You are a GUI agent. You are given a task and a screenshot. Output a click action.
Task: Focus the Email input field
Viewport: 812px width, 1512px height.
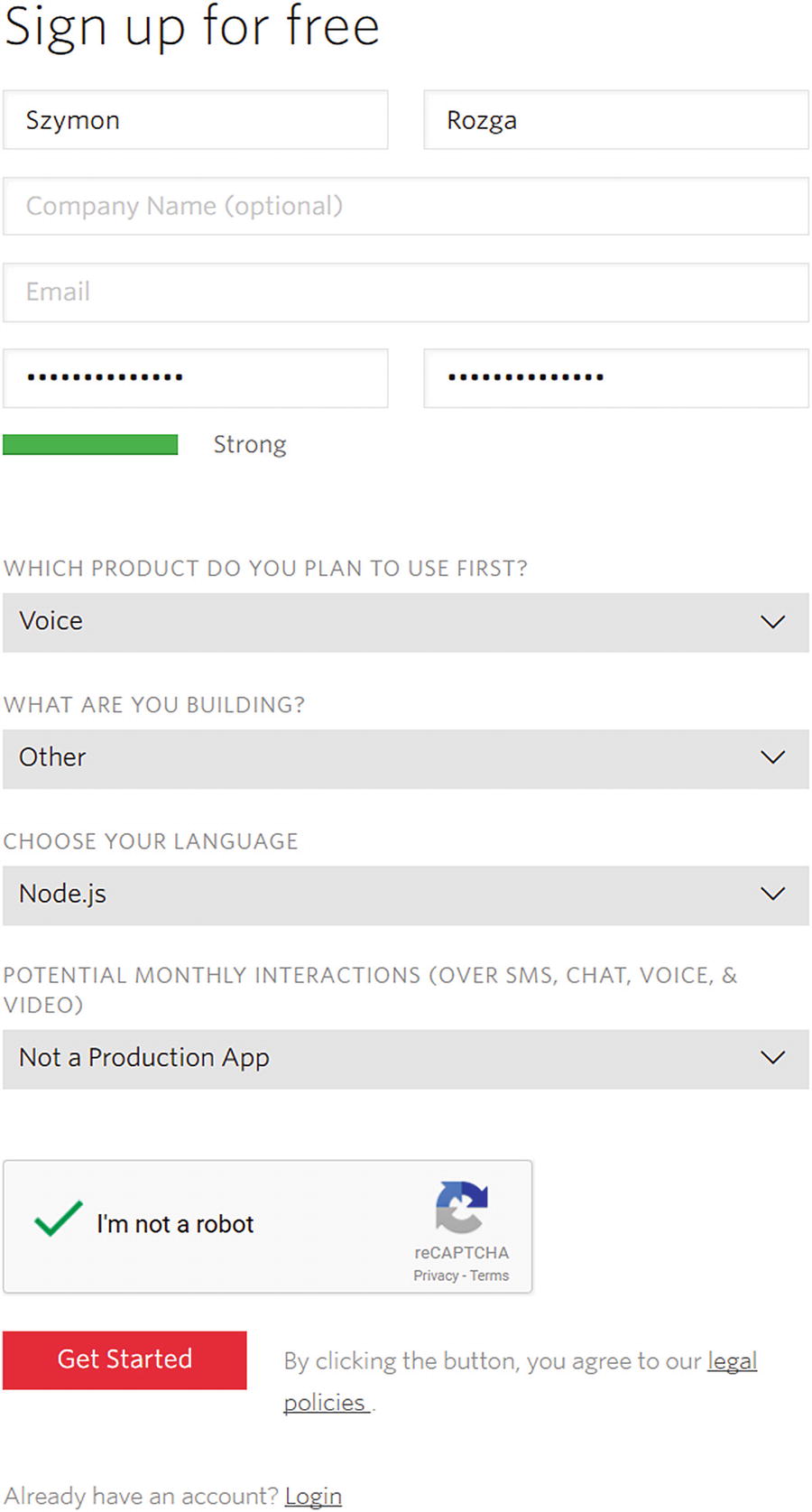(x=405, y=292)
